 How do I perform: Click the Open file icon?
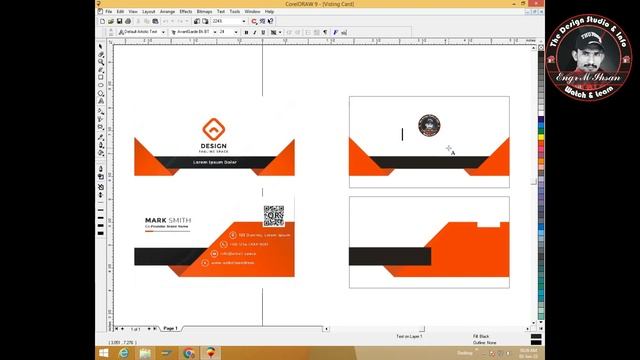(x=111, y=21)
